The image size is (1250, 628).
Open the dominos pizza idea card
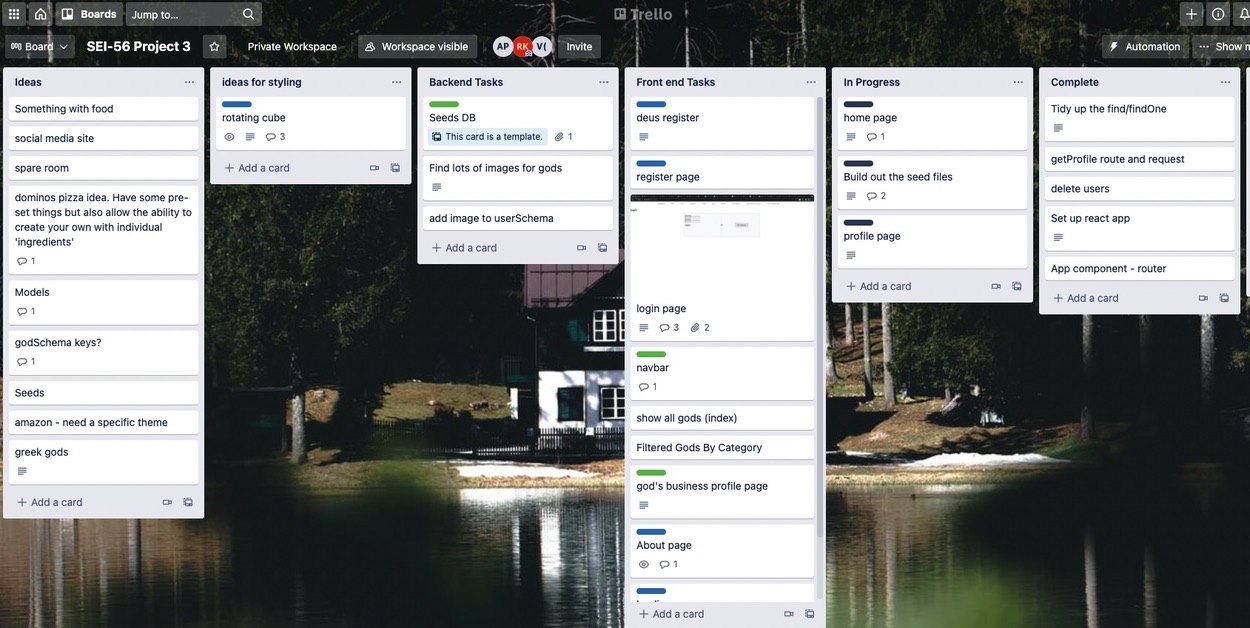(104, 229)
